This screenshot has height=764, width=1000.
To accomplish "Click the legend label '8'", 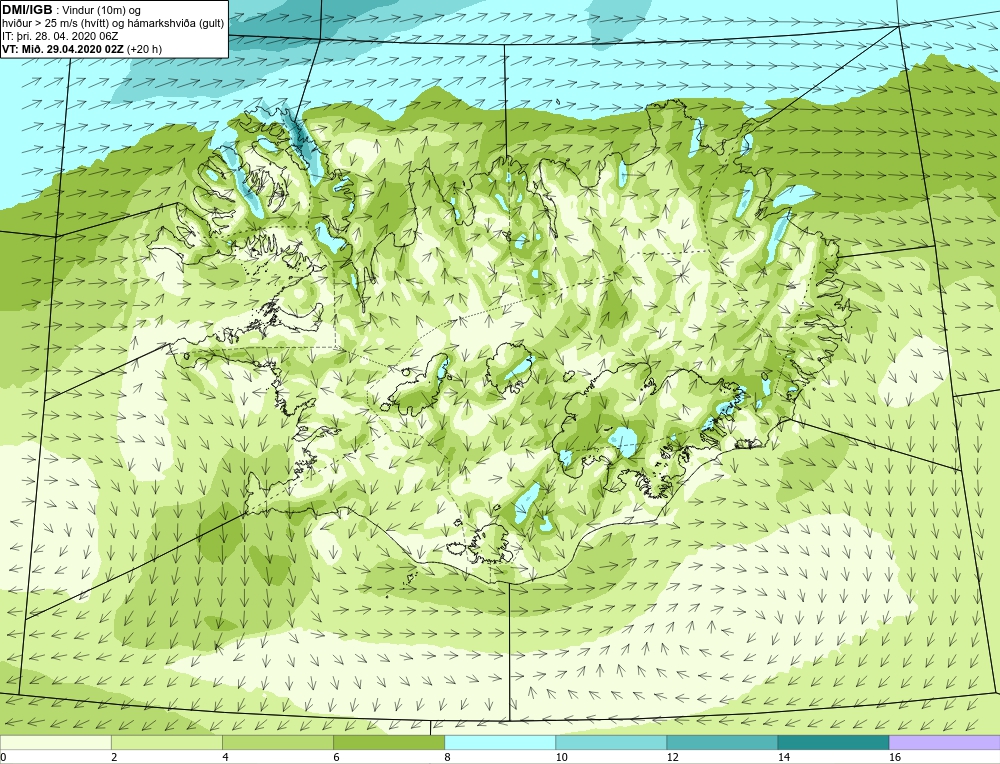I will pos(447,757).
